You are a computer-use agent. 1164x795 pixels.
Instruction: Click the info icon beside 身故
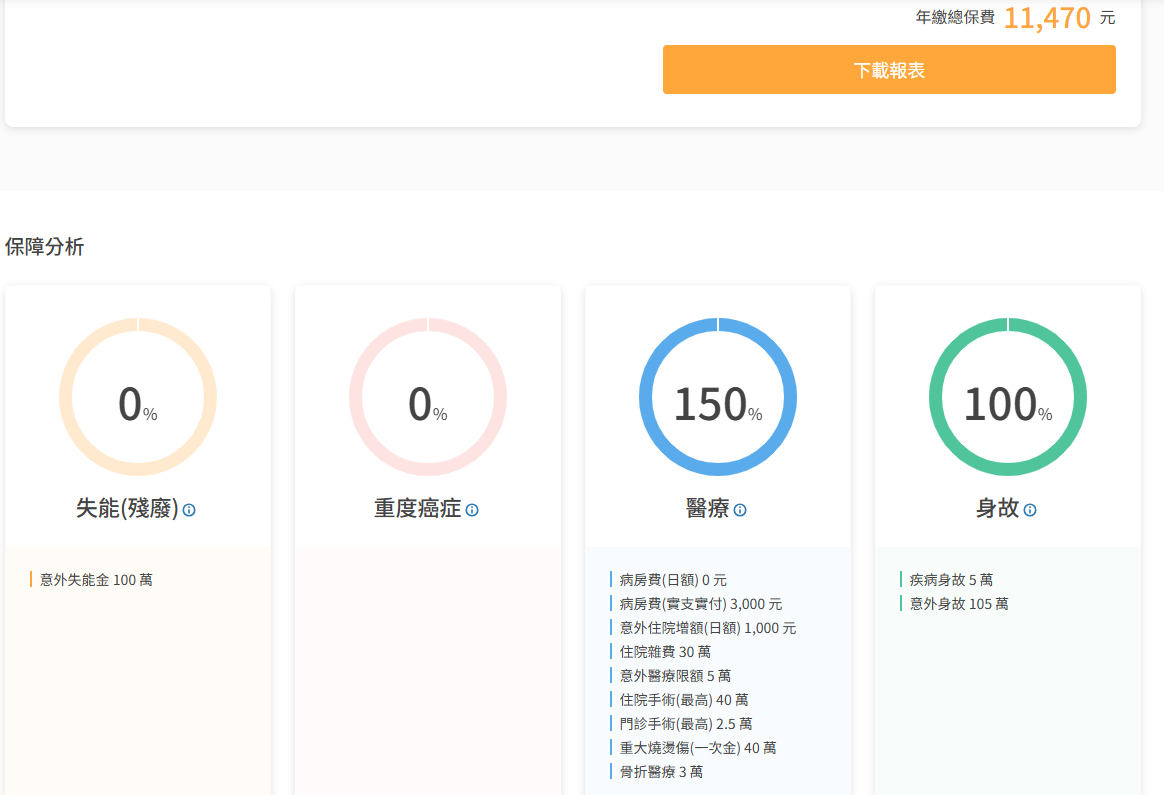(x=1030, y=510)
